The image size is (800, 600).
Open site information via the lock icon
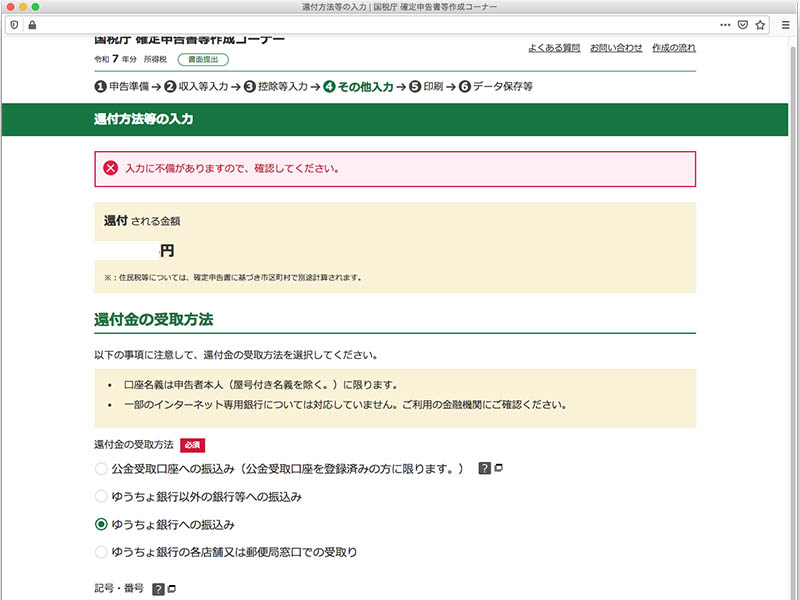click(x=31, y=24)
